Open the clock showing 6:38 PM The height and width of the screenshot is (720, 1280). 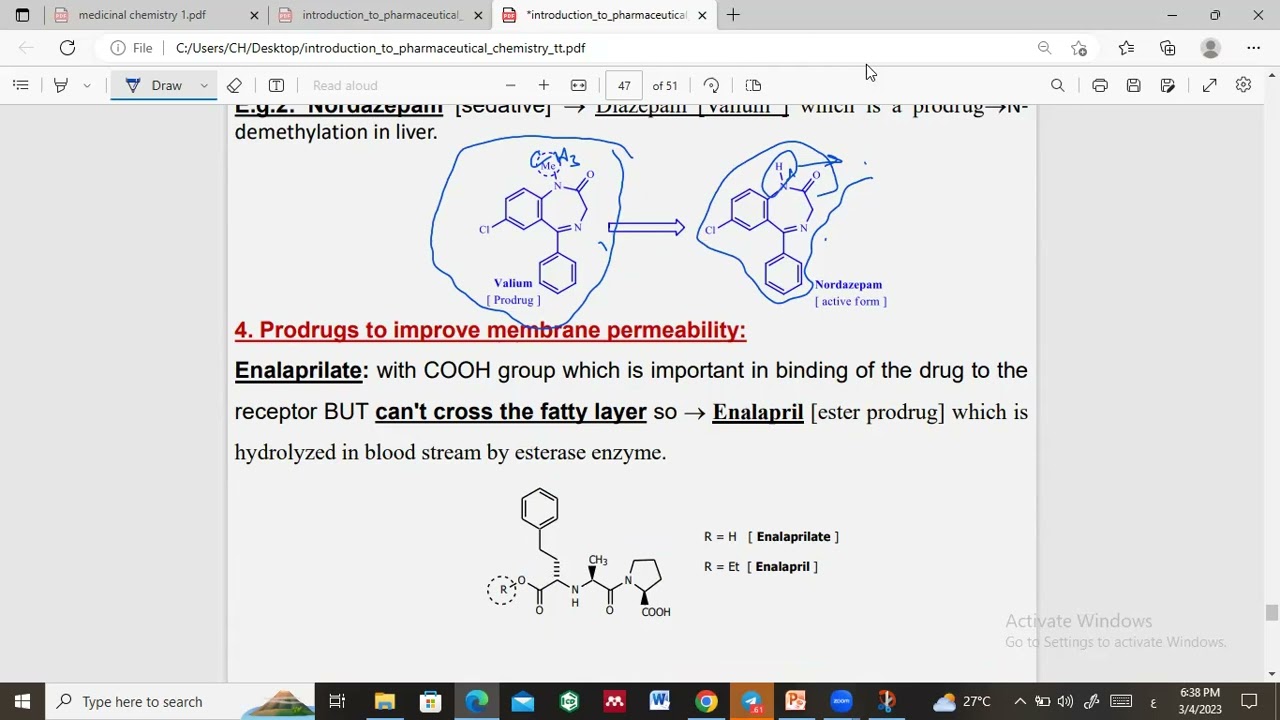pos(1200,701)
